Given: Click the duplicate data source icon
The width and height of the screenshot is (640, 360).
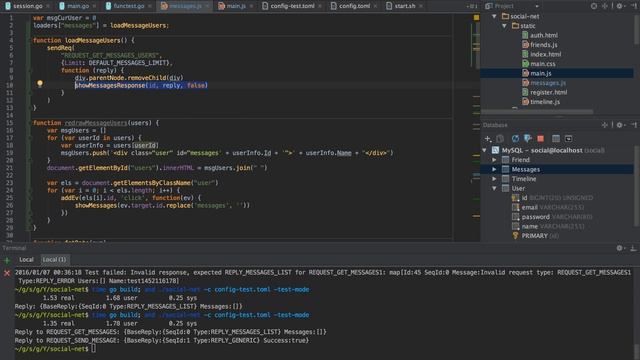Looking at the screenshot, I should pos(500,139).
